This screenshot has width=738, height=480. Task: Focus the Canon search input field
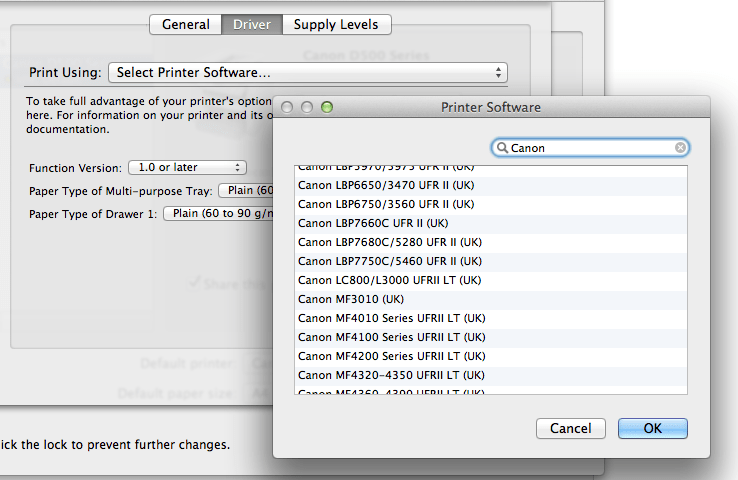pyautogui.click(x=590, y=148)
